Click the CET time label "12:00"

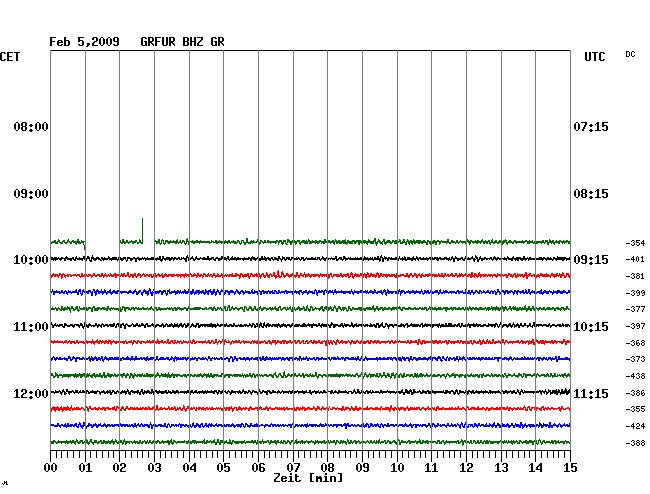coord(31,393)
